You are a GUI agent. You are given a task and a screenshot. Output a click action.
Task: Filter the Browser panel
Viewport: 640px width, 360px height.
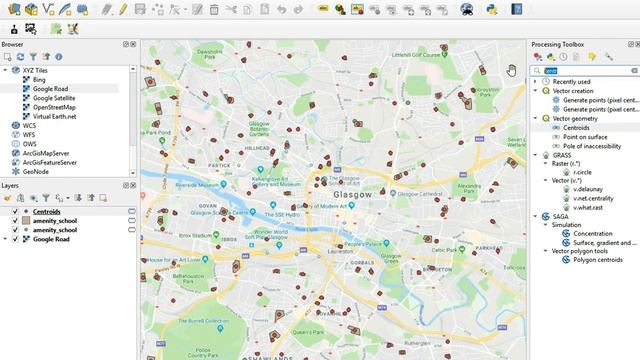33,57
